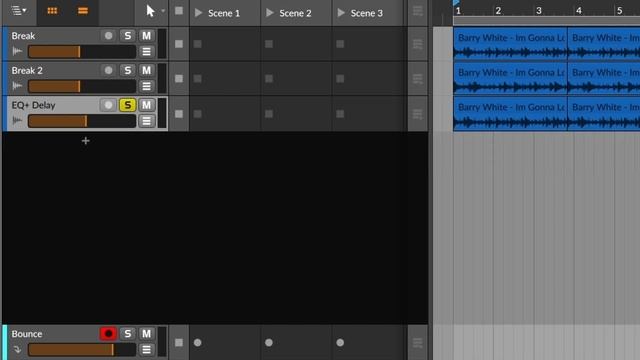Adjust the EQ+ Delay track volume slider
This screenshot has height=360, width=640.
point(82,121)
